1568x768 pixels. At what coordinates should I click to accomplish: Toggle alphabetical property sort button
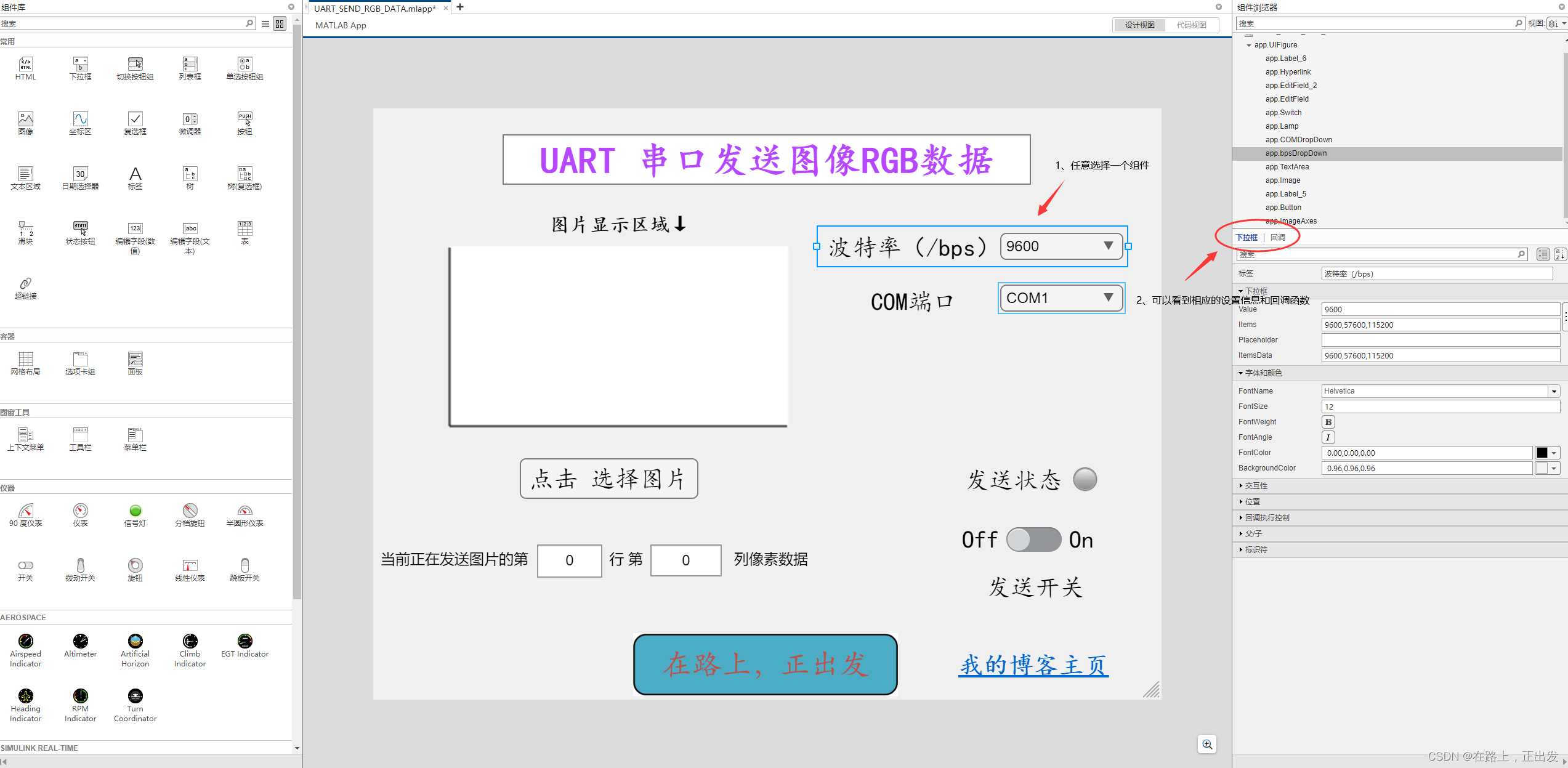point(1560,254)
